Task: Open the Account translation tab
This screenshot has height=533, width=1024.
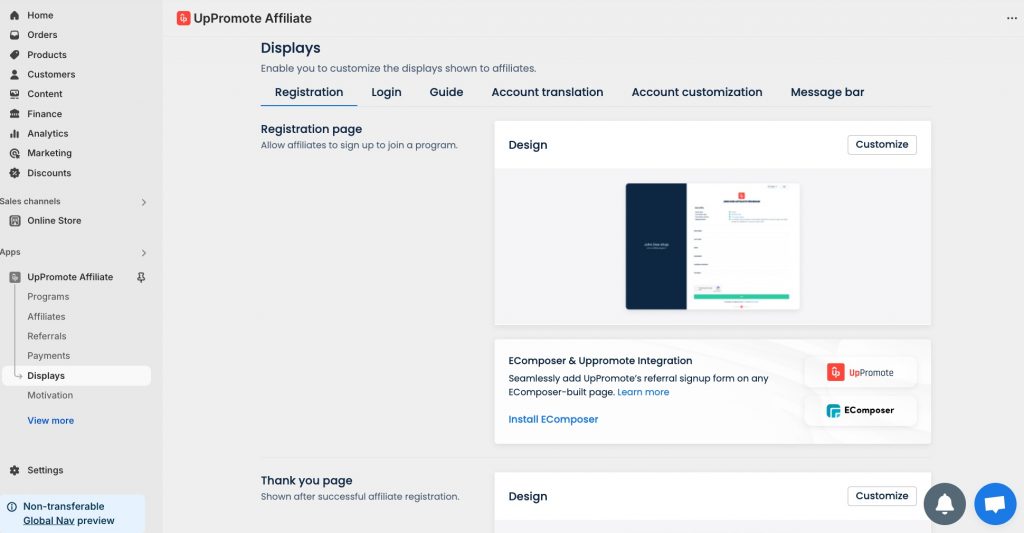Action: 547,92
